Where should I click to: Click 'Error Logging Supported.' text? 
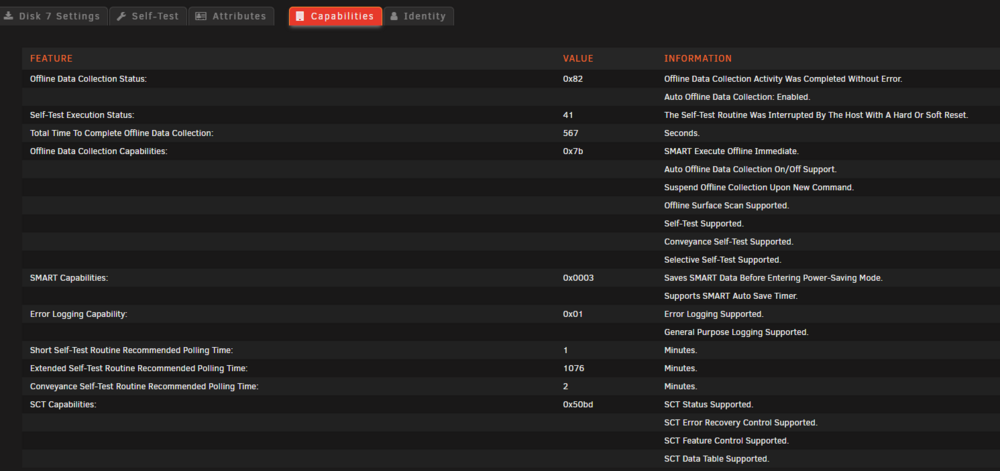pos(714,314)
